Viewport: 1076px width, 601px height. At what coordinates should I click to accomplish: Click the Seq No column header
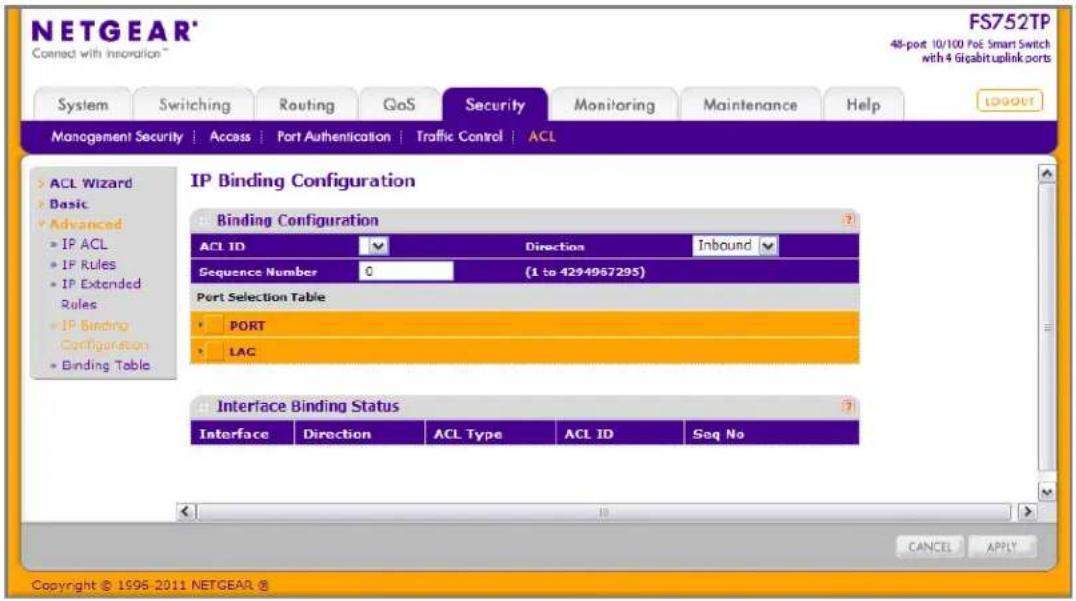click(x=771, y=434)
